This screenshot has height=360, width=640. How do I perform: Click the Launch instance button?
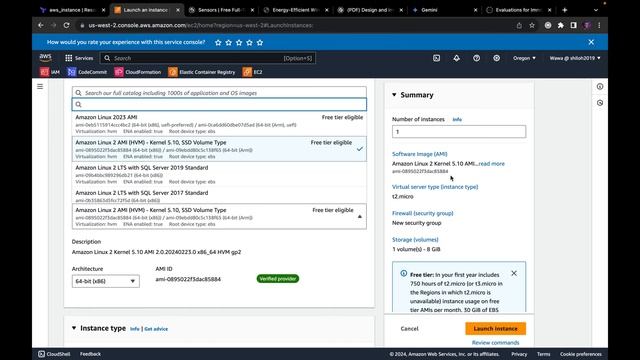tap(496, 328)
